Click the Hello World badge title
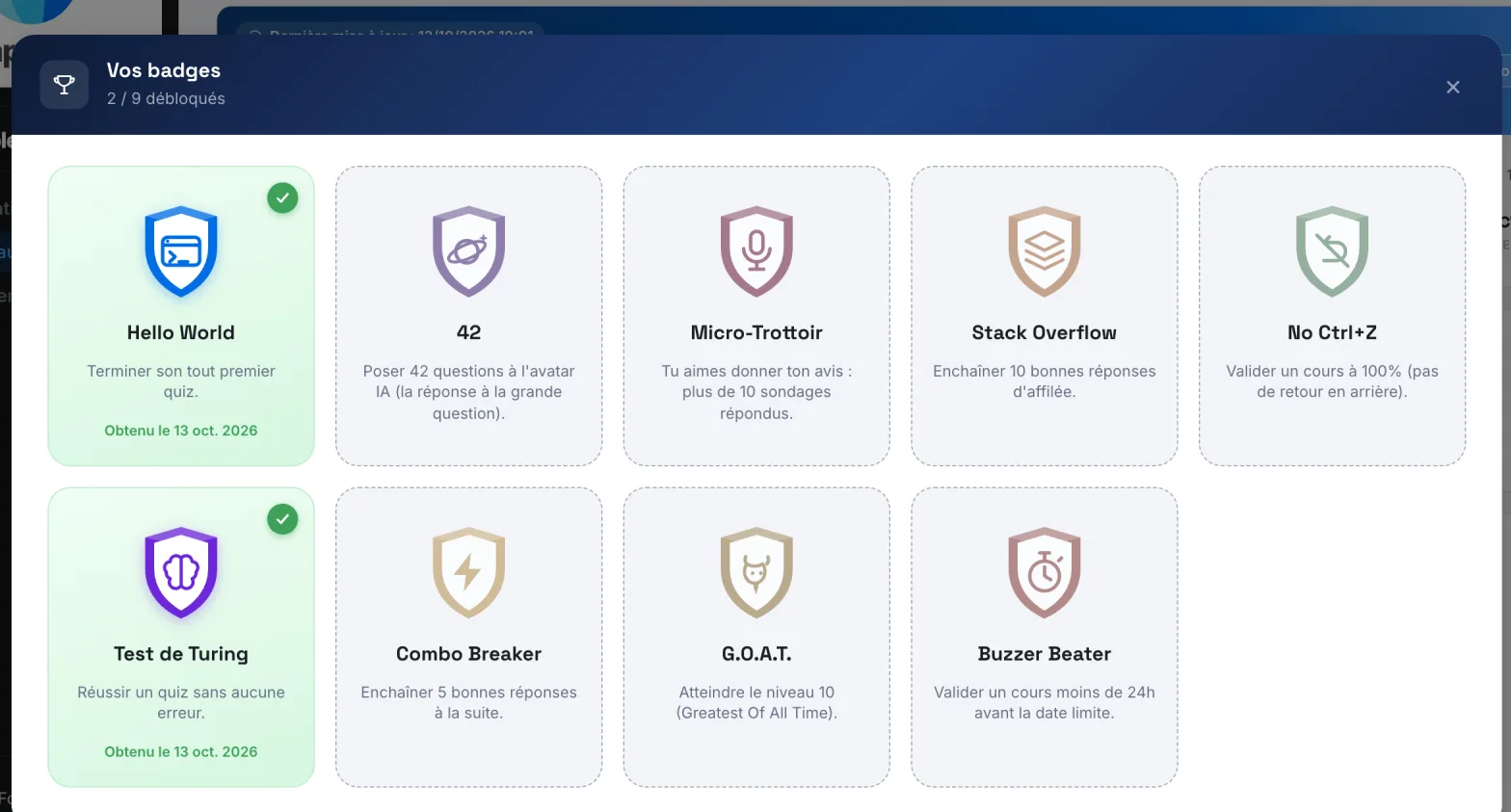 (x=181, y=332)
